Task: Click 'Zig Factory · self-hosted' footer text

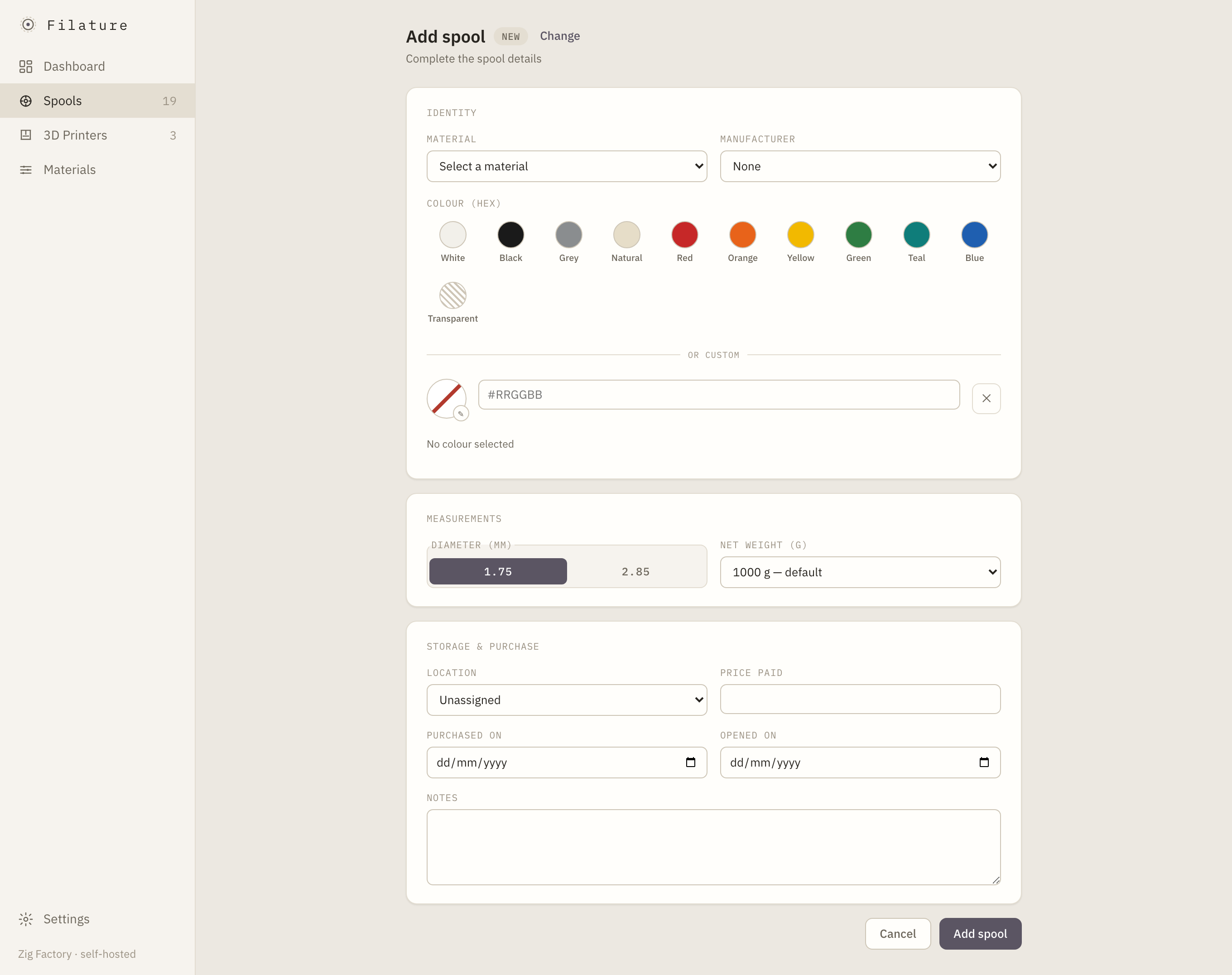Action: pyautogui.click(x=77, y=954)
